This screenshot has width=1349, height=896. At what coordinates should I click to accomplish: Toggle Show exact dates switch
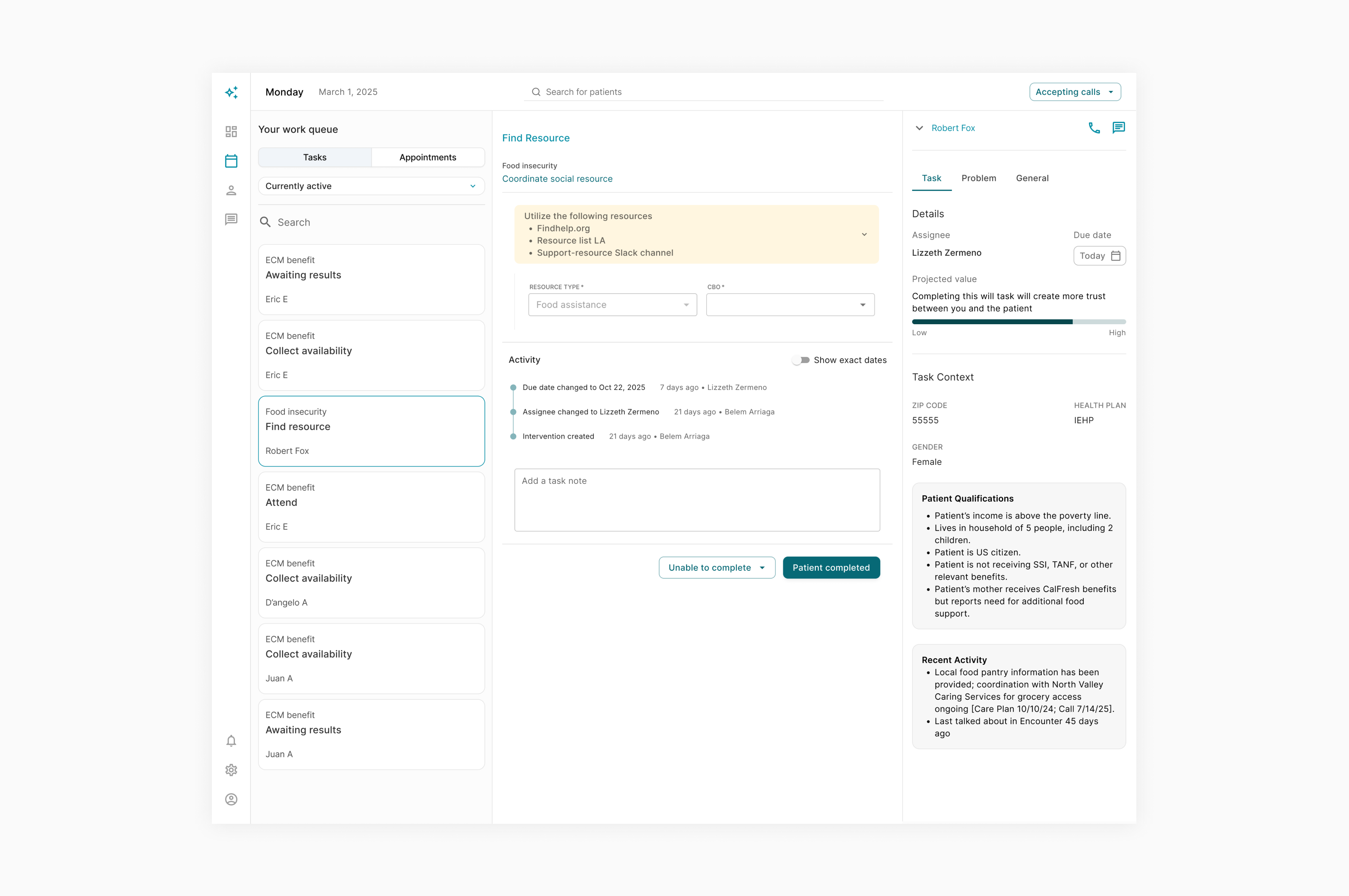pyautogui.click(x=801, y=360)
